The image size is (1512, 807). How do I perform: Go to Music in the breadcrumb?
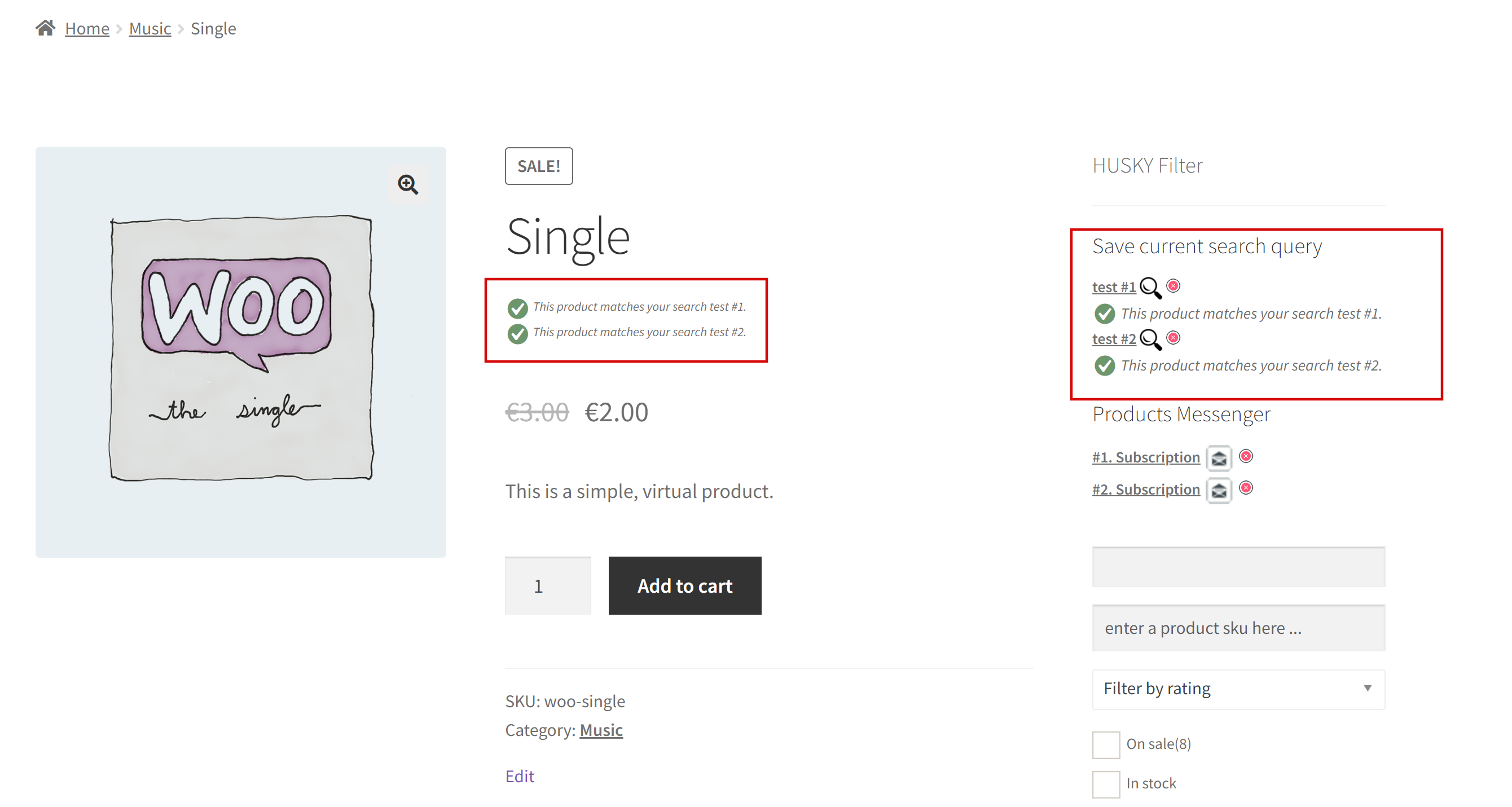(150, 28)
